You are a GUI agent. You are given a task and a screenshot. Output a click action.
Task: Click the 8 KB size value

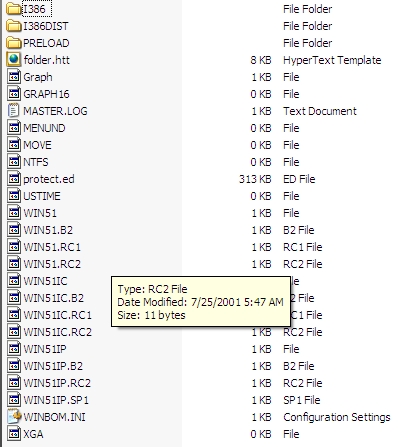pyautogui.click(x=261, y=60)
